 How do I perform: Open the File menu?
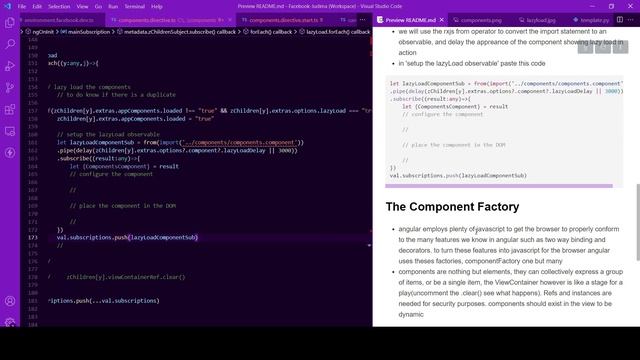click(22, 7)
